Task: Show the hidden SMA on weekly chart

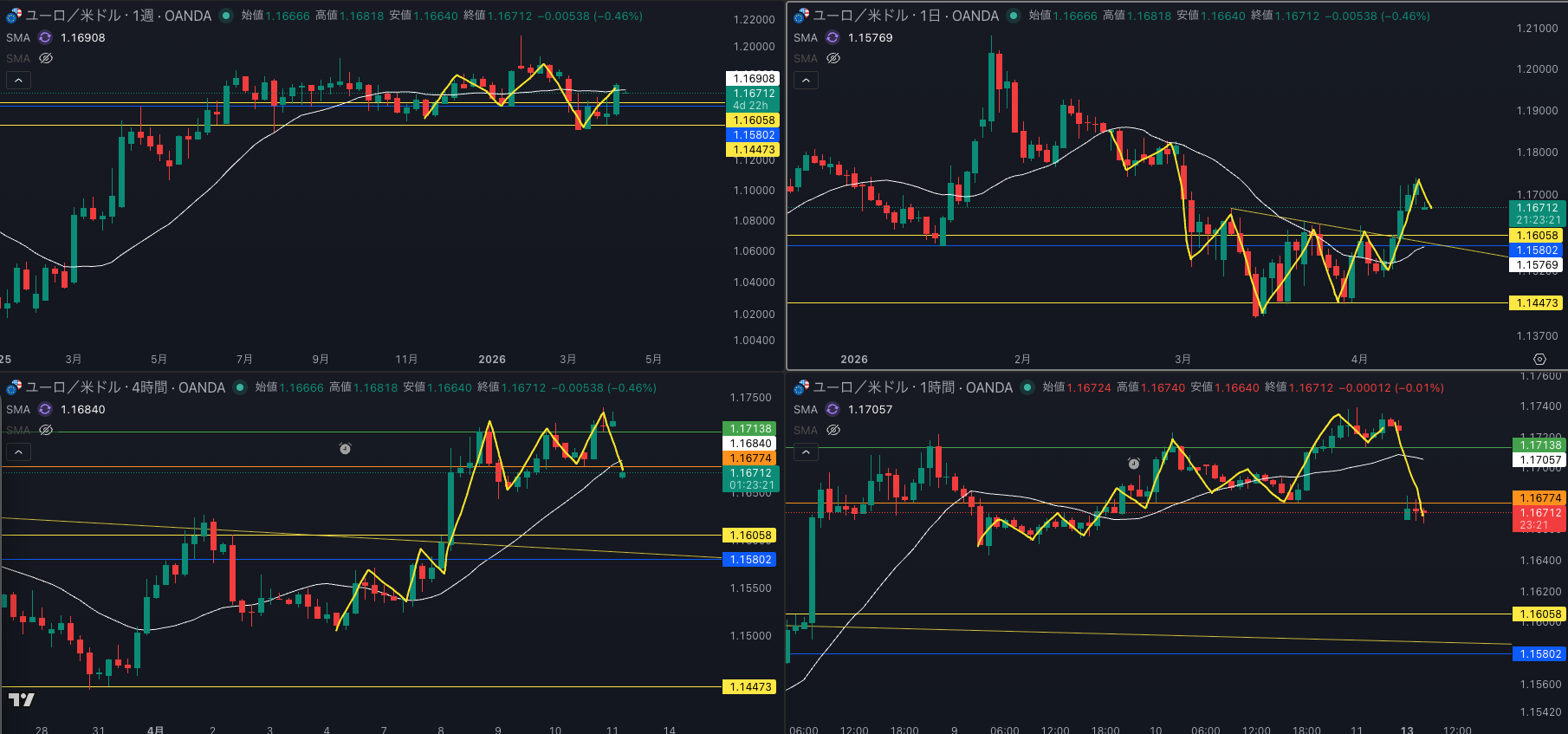Action: point(46,58)
